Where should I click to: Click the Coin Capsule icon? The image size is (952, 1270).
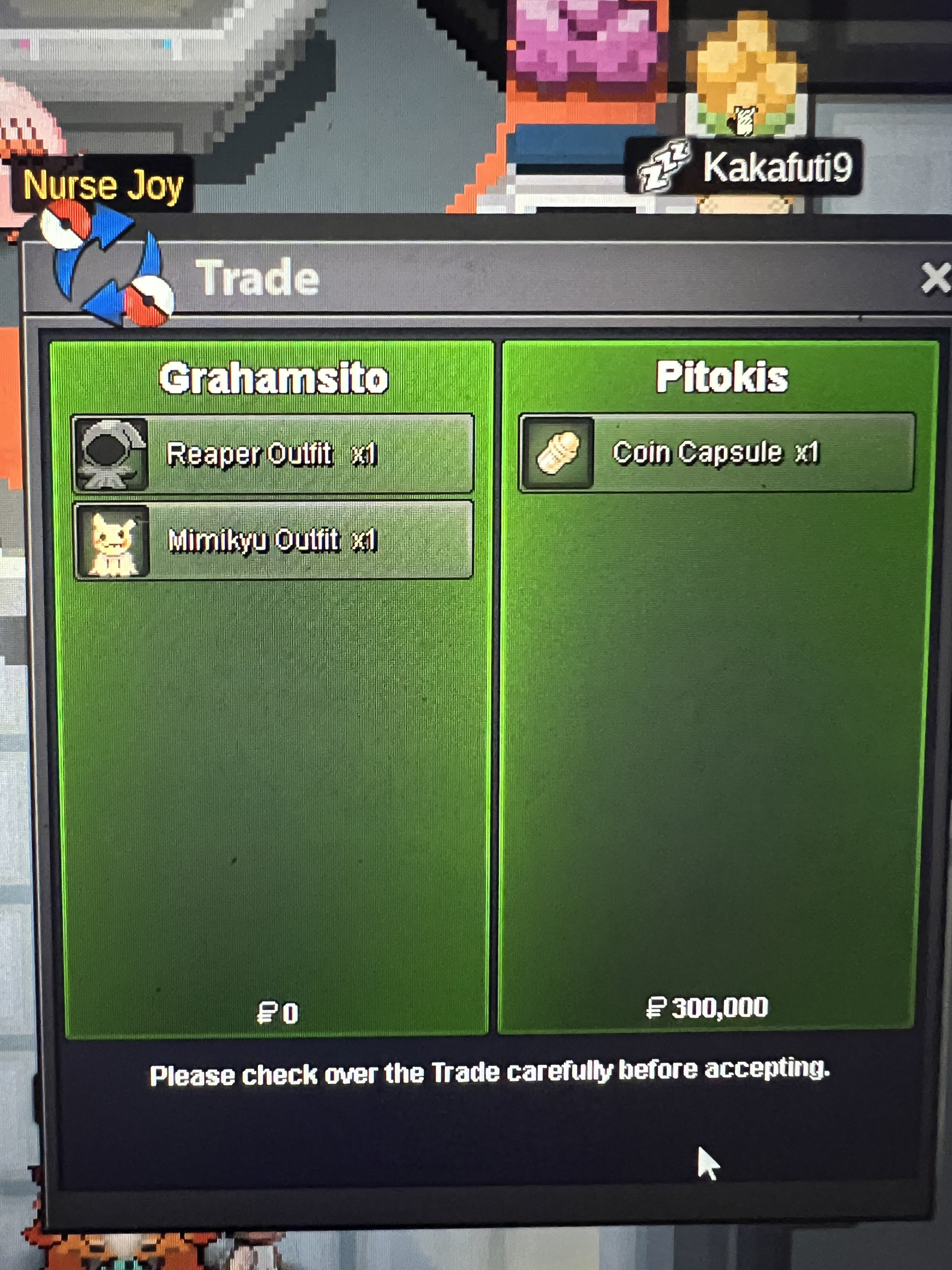click(557, 453)
